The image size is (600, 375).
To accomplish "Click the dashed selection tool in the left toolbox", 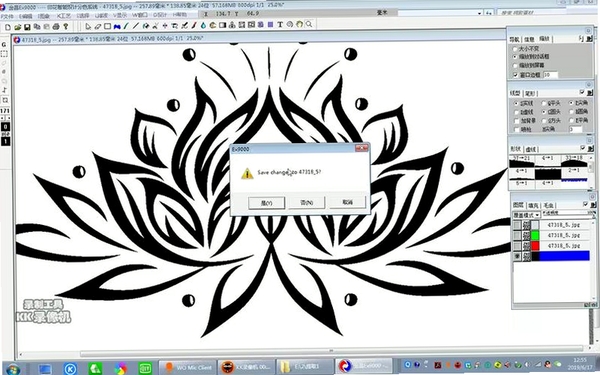I will coord(4,54).
